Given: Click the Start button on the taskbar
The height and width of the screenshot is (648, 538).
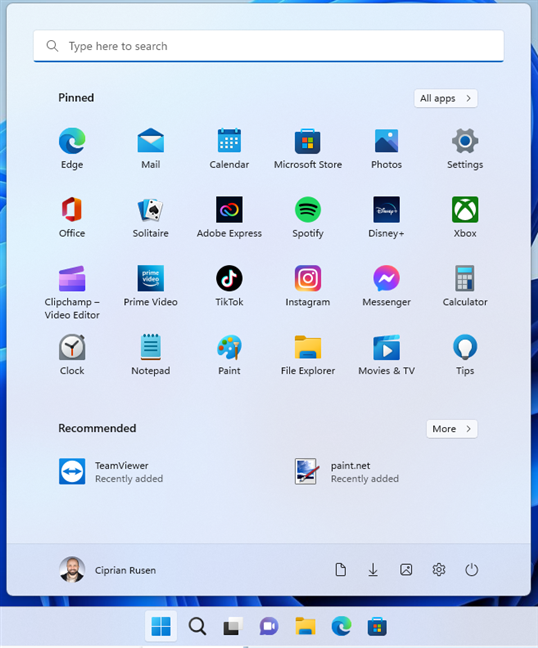Looking at the screenshot, I should pos(161,627).
